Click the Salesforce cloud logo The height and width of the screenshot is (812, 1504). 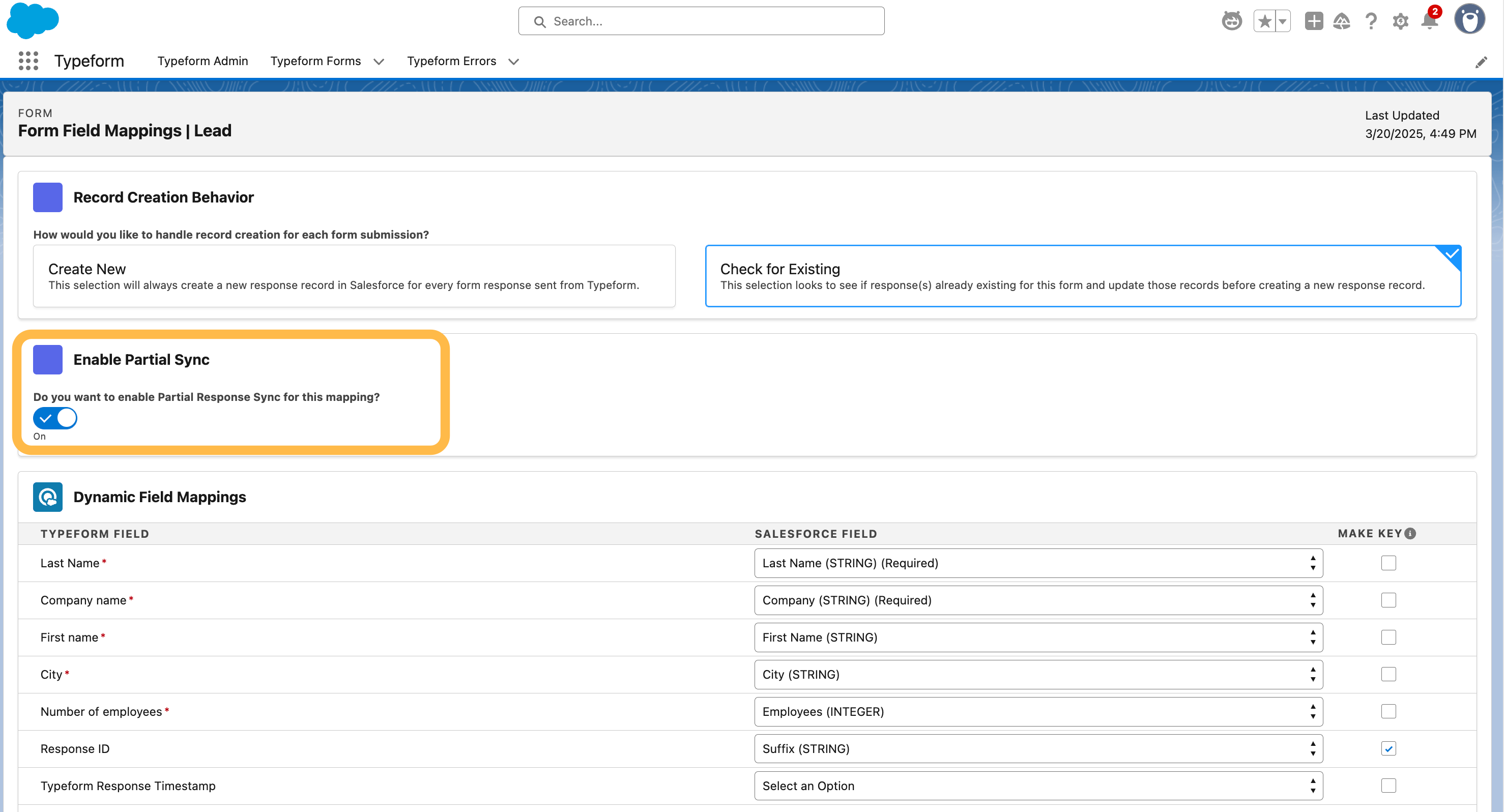(x=33, y=21)
